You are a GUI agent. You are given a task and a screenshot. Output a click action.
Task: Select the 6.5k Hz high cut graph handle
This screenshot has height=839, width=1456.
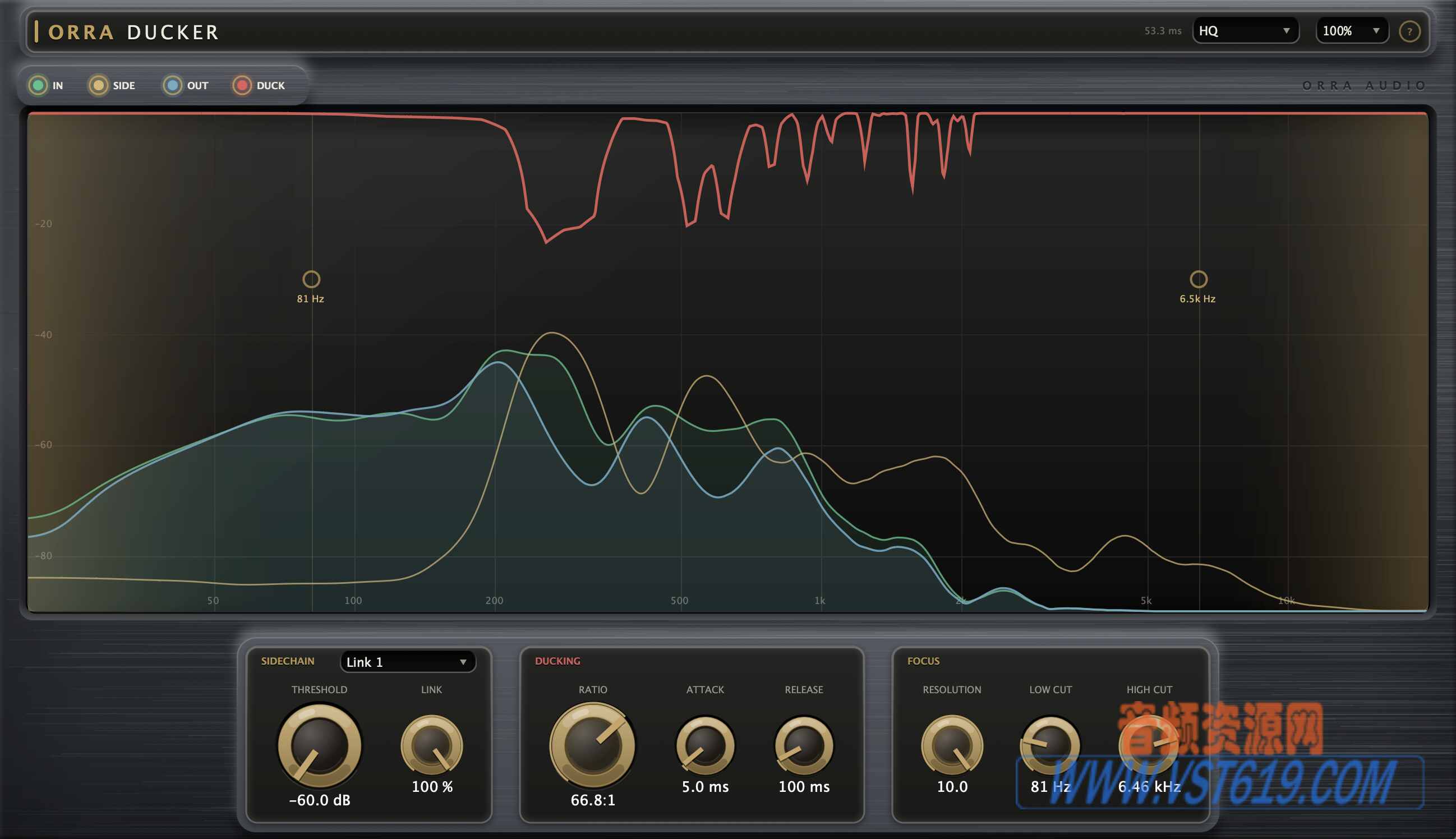1199,279
